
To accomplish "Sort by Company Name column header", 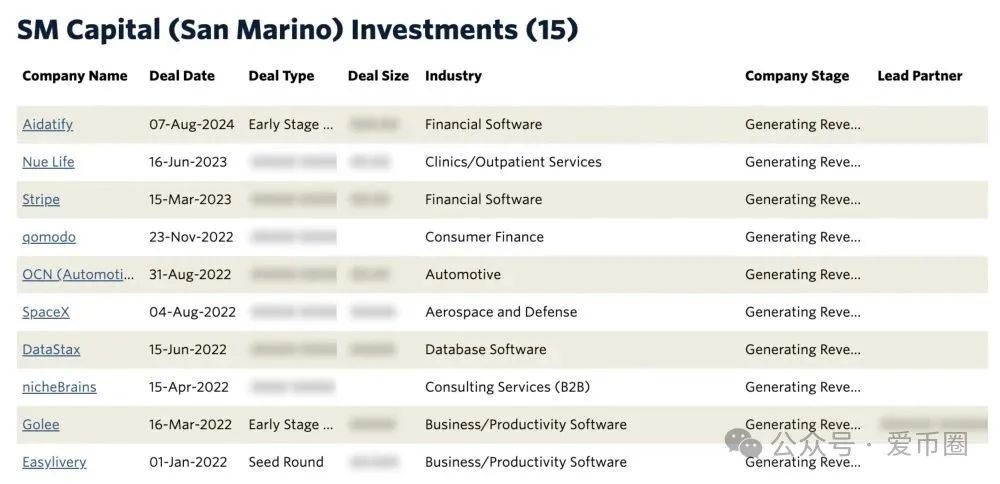I will tap(75, 76).
